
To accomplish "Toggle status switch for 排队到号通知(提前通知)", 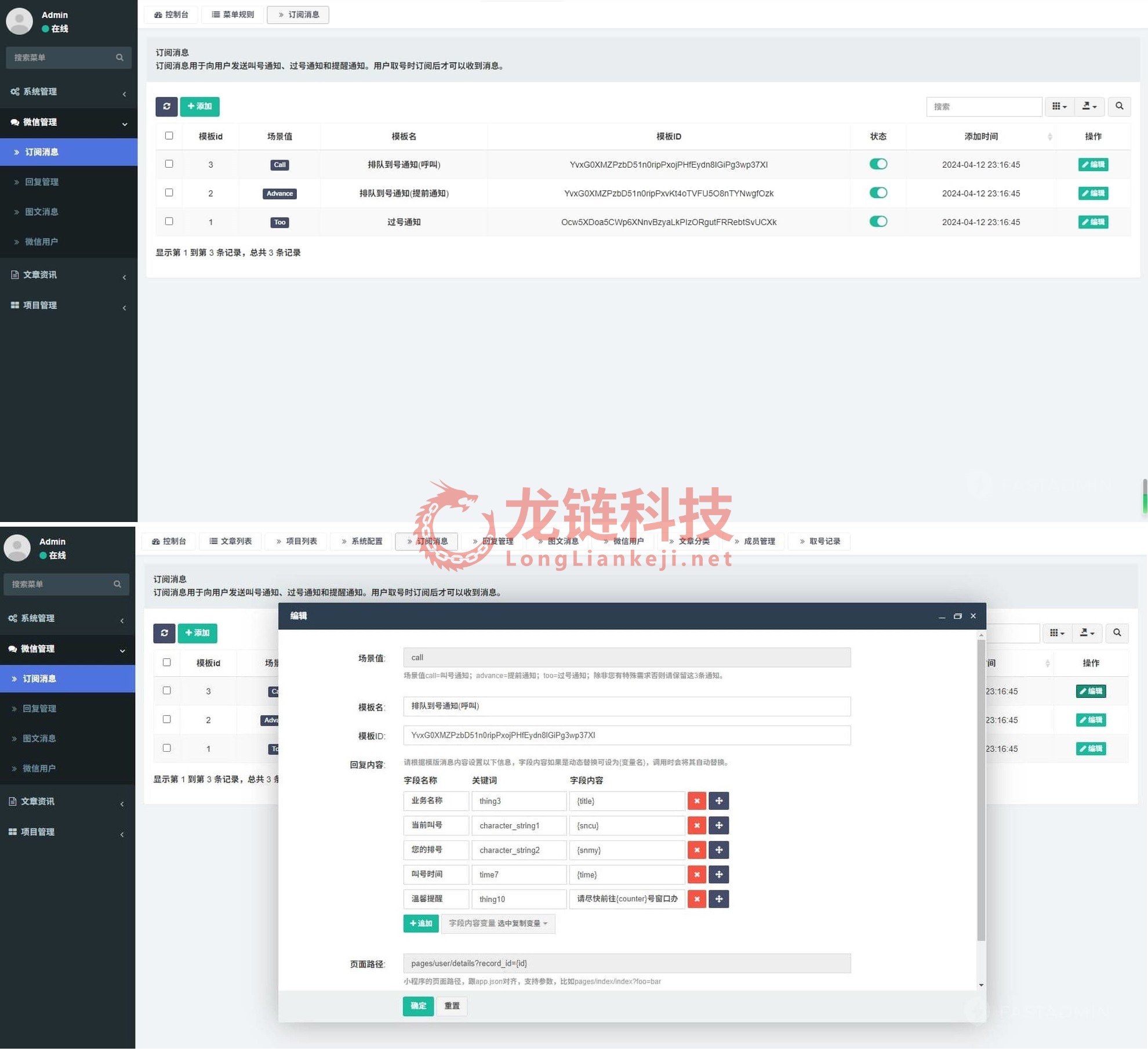I will (x=878, y=193).
